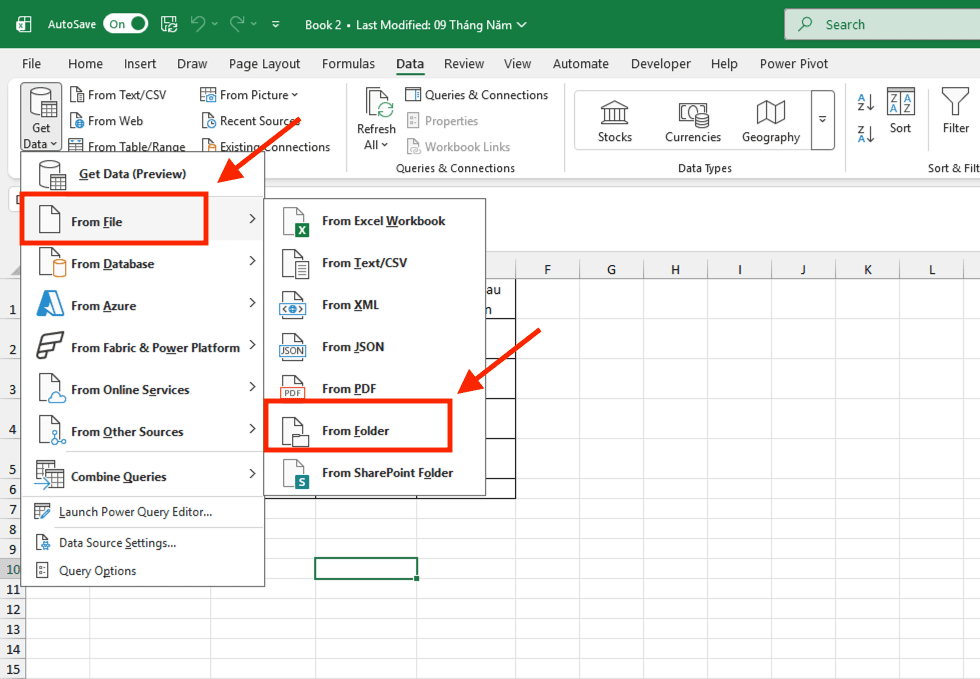The height and width of the screenshot is (679, 980).
Task: Select column K header
Action: [x=868, y=269]
